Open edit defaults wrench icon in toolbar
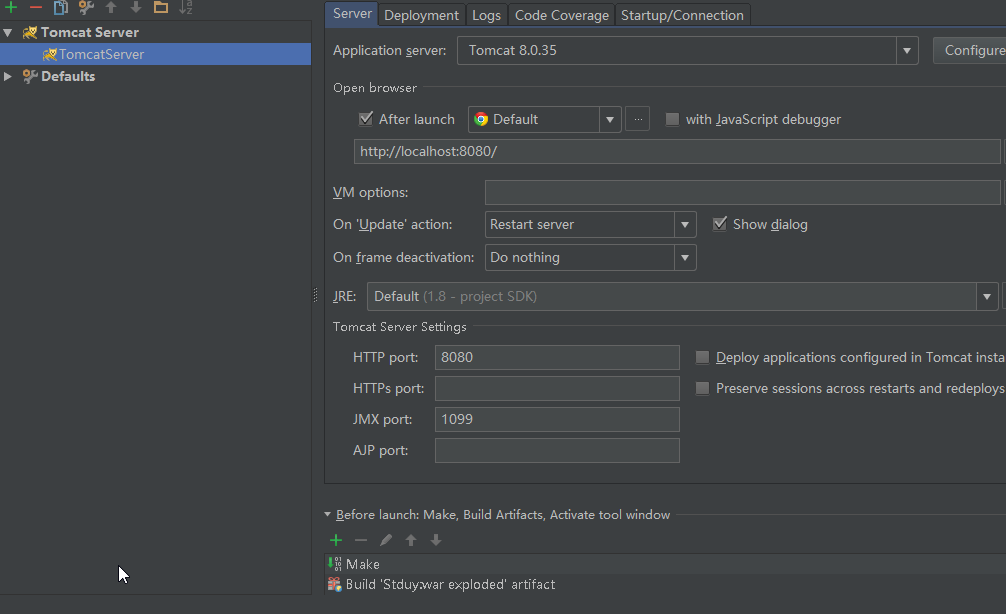Screen dimensions: 1006x614 (x=86, y=7)
